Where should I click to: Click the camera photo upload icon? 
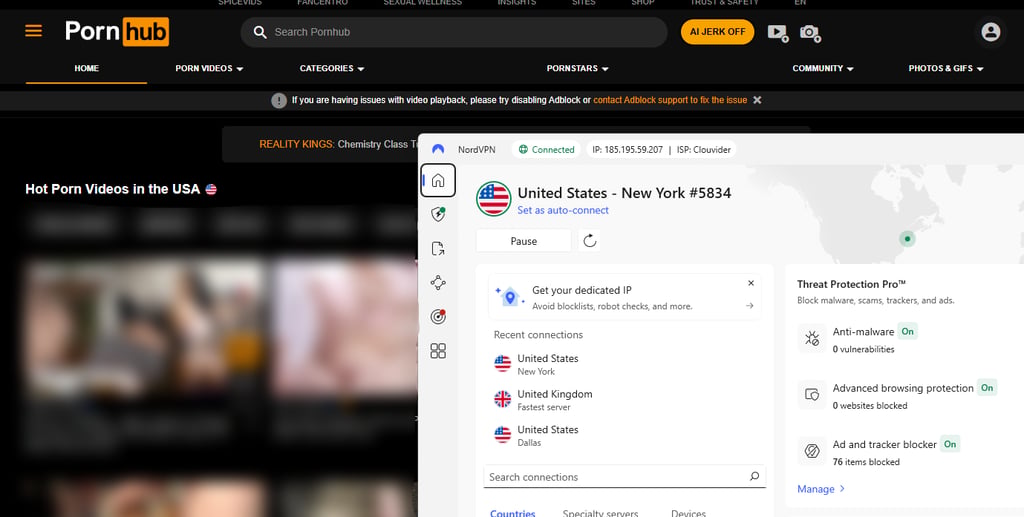pyautogui.click(x=810, y=32)
